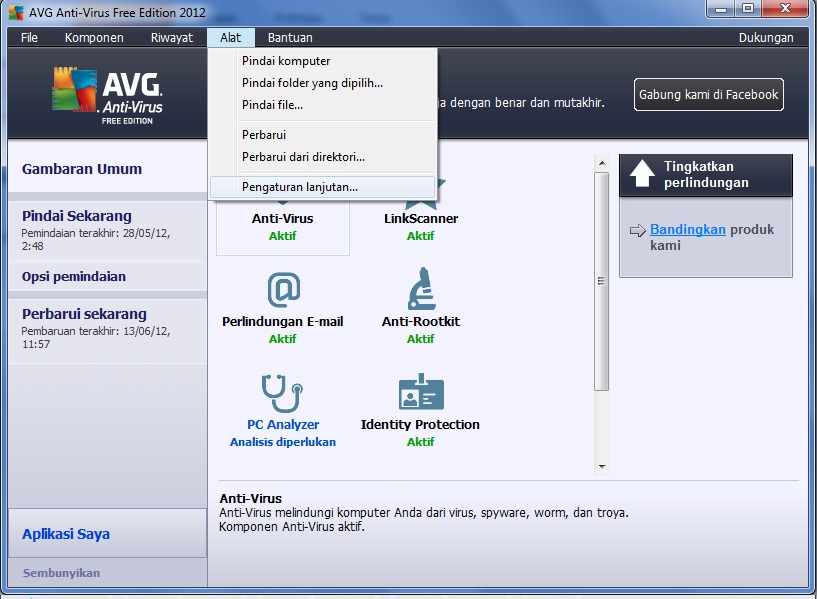Click the components list scrollbar thumb
The height and width of the screenshot is (599, 817).
pyautogui.click(x=602, y=281)
